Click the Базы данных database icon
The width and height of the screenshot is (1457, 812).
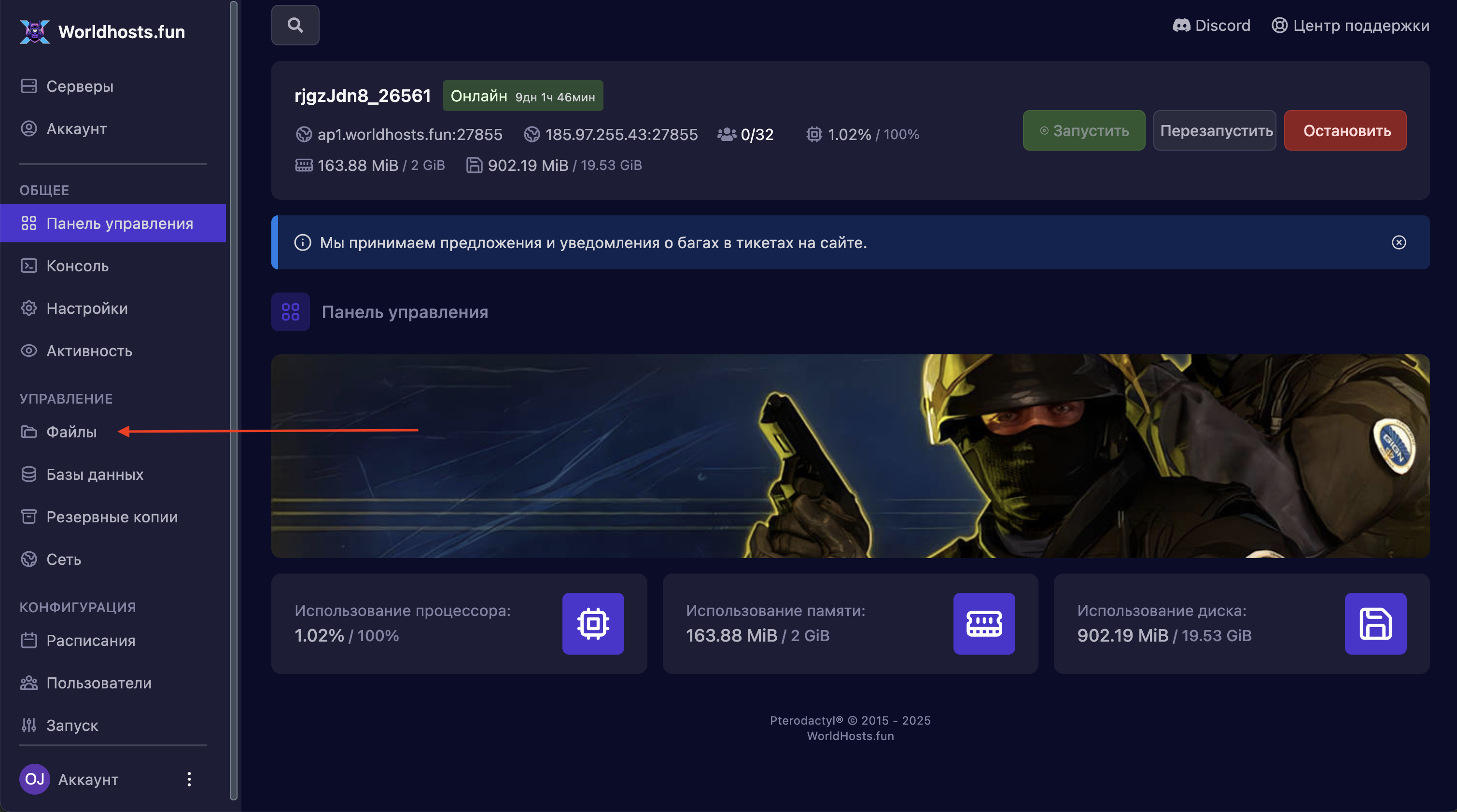(28, 475)
